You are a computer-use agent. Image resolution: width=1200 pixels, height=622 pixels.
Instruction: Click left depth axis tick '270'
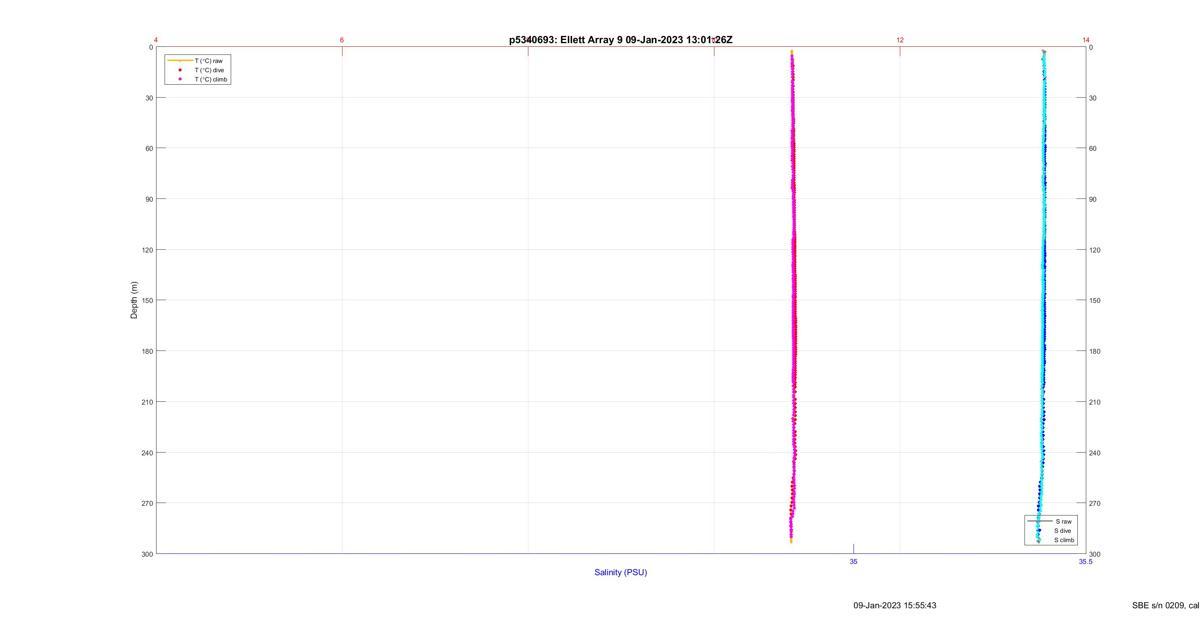coord(147,503)
